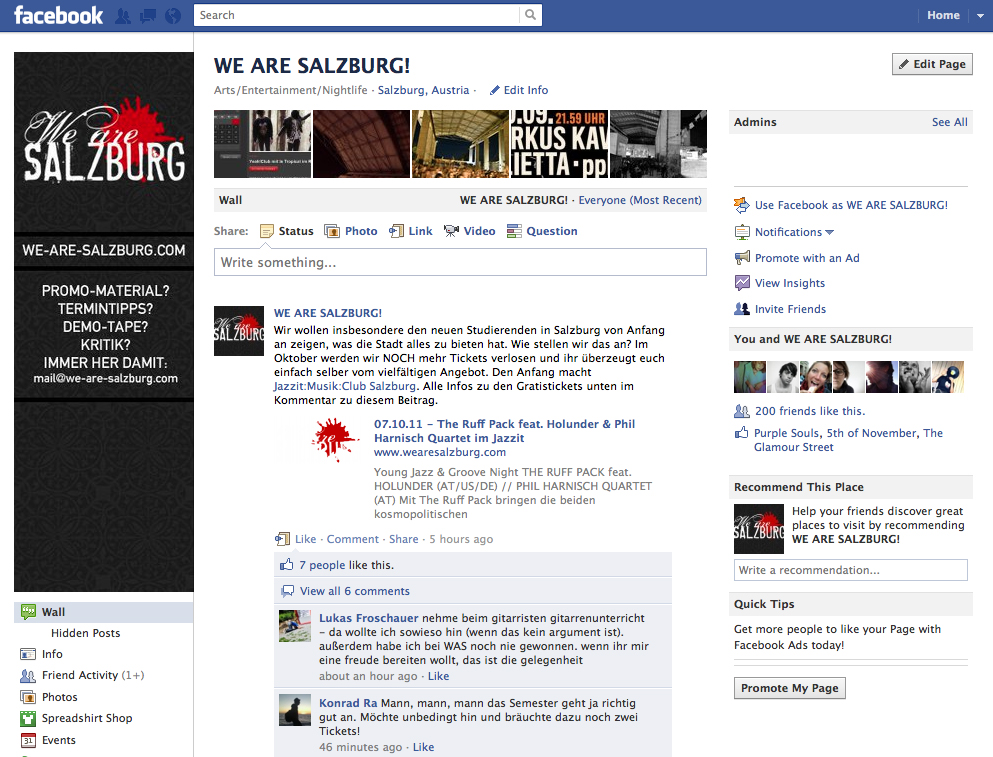Open the Events sidebar item

(x=59, y=740)
